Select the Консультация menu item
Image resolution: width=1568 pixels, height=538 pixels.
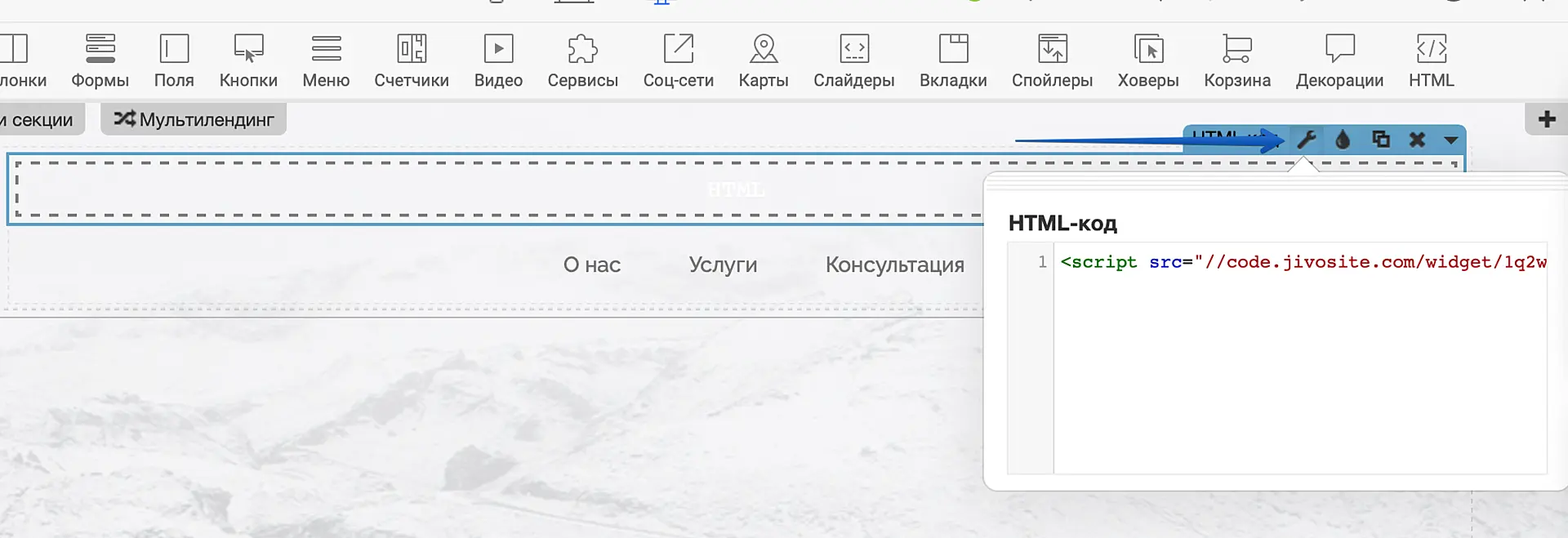pyautogui.click(x=895, y=265)
